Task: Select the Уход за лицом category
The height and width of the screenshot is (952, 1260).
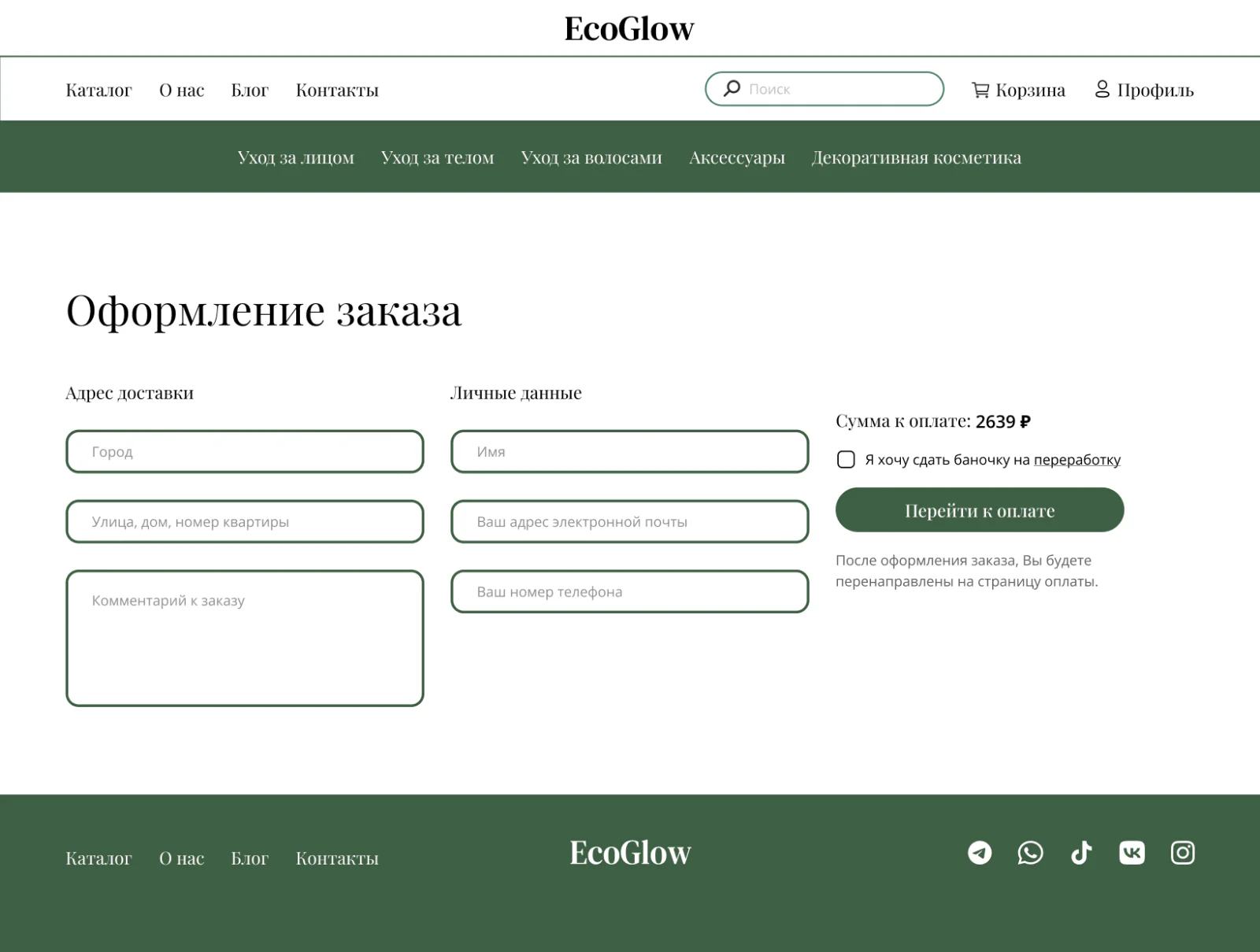Action: coord(296,157)
